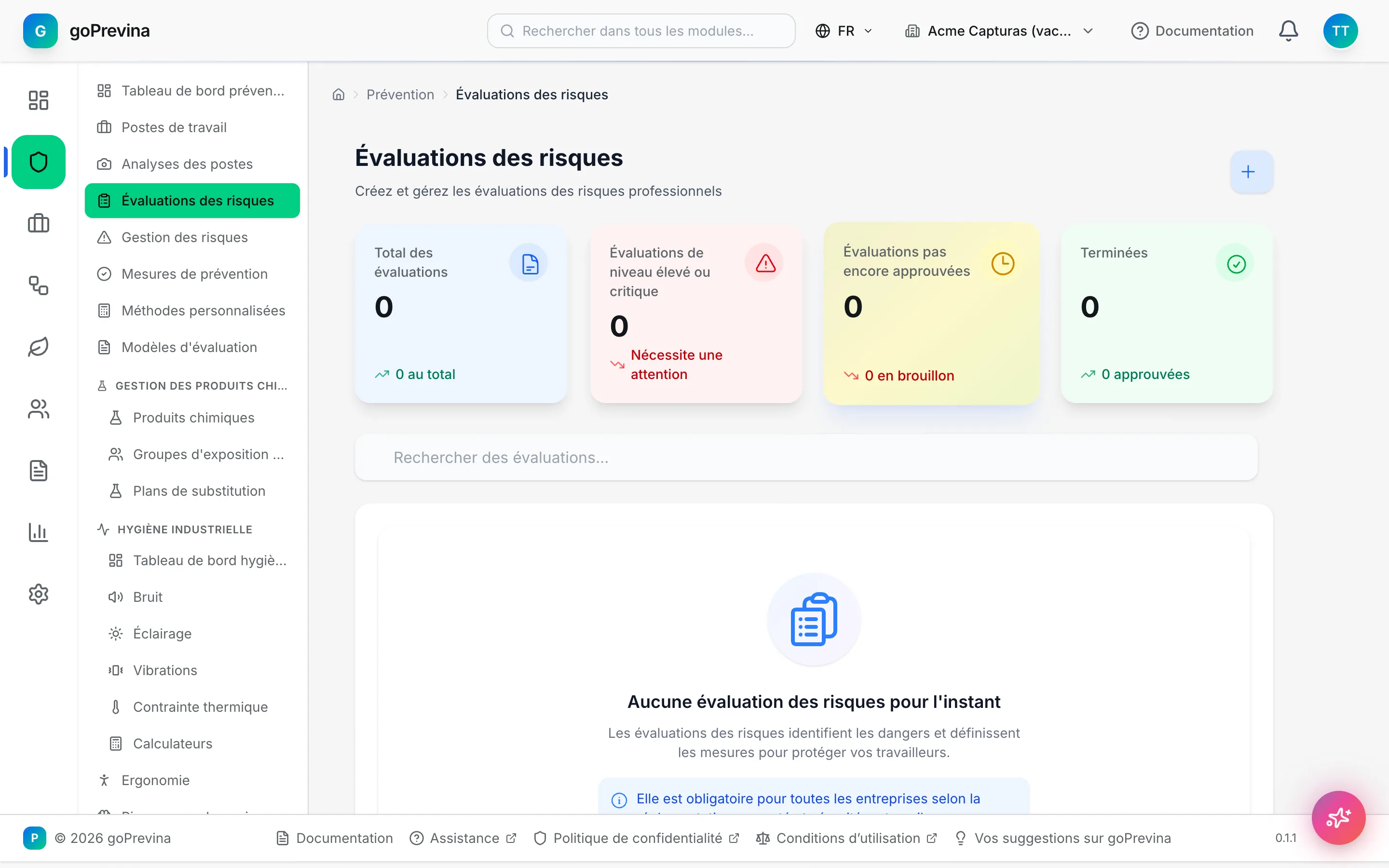
Task: Click the home breadcrumb icon
Action: pos(339,95)
